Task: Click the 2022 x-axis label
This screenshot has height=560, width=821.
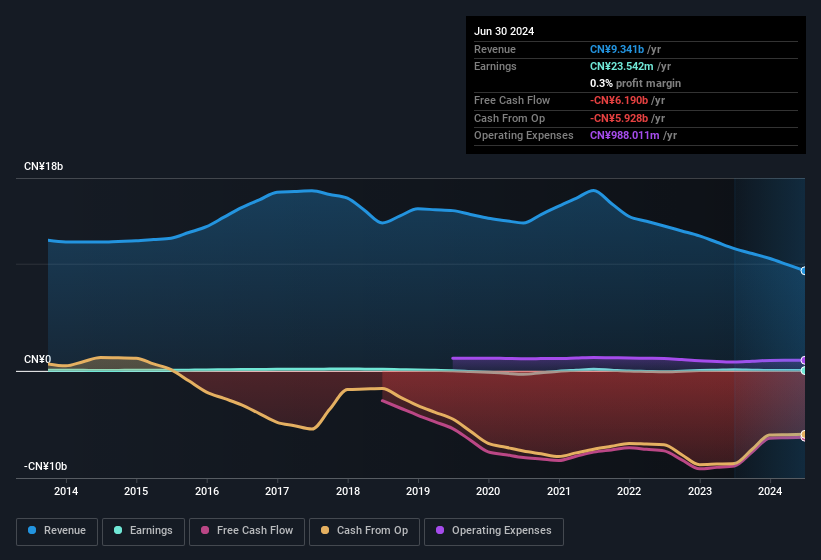Action: (x=629, y=491)
